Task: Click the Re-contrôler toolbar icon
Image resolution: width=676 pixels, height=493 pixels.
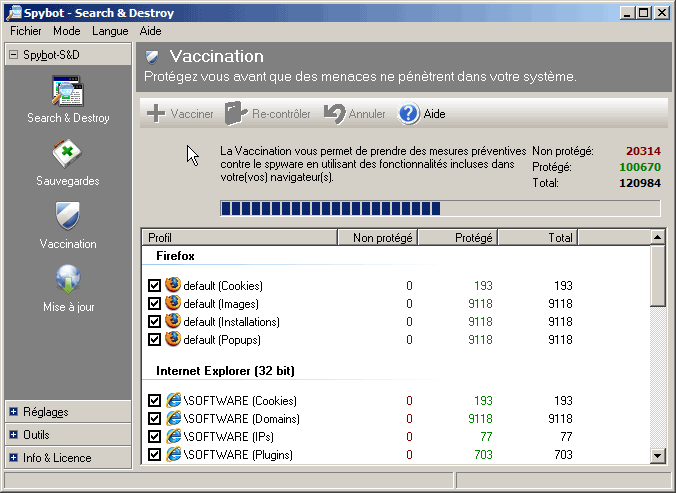Action: (236, 113)
